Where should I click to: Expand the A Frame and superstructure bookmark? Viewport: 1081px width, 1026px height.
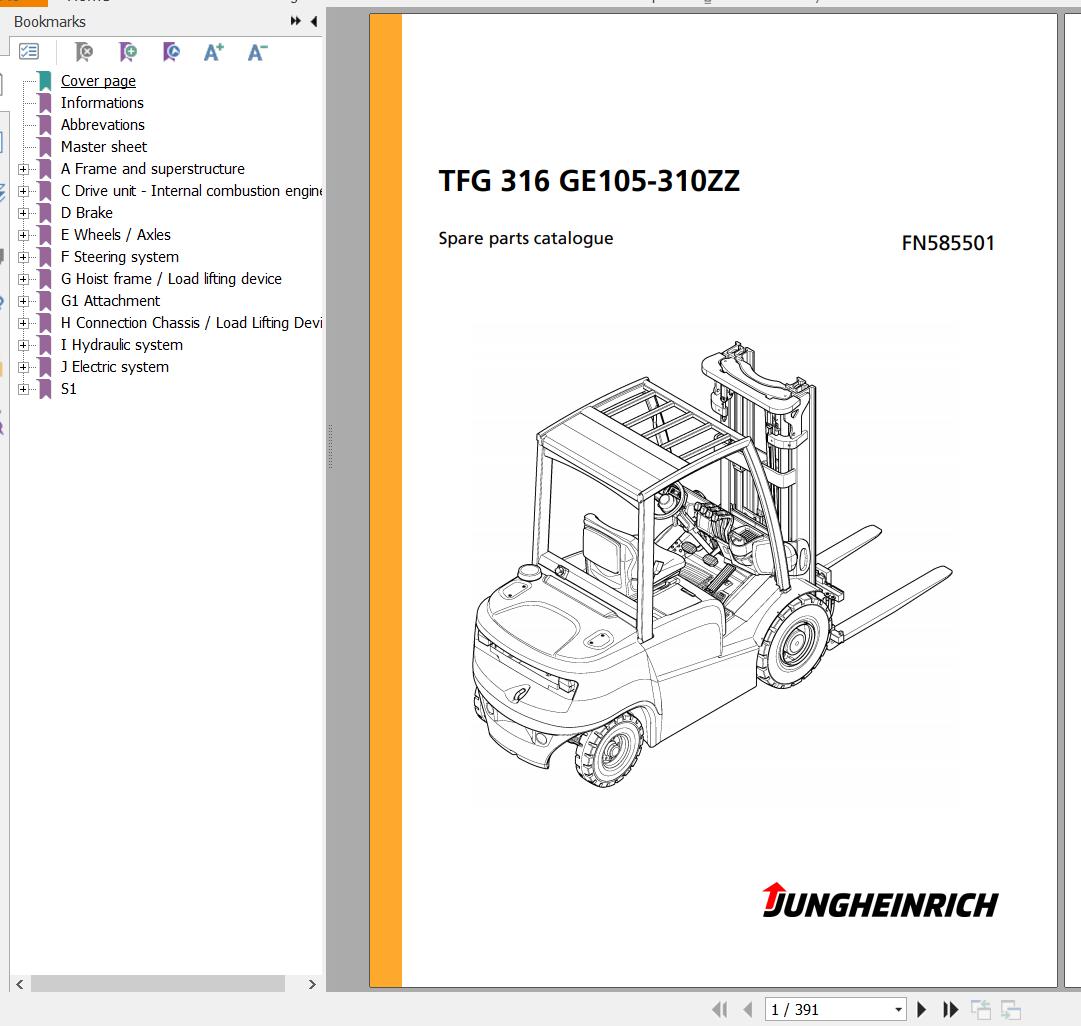pos(23,169)
